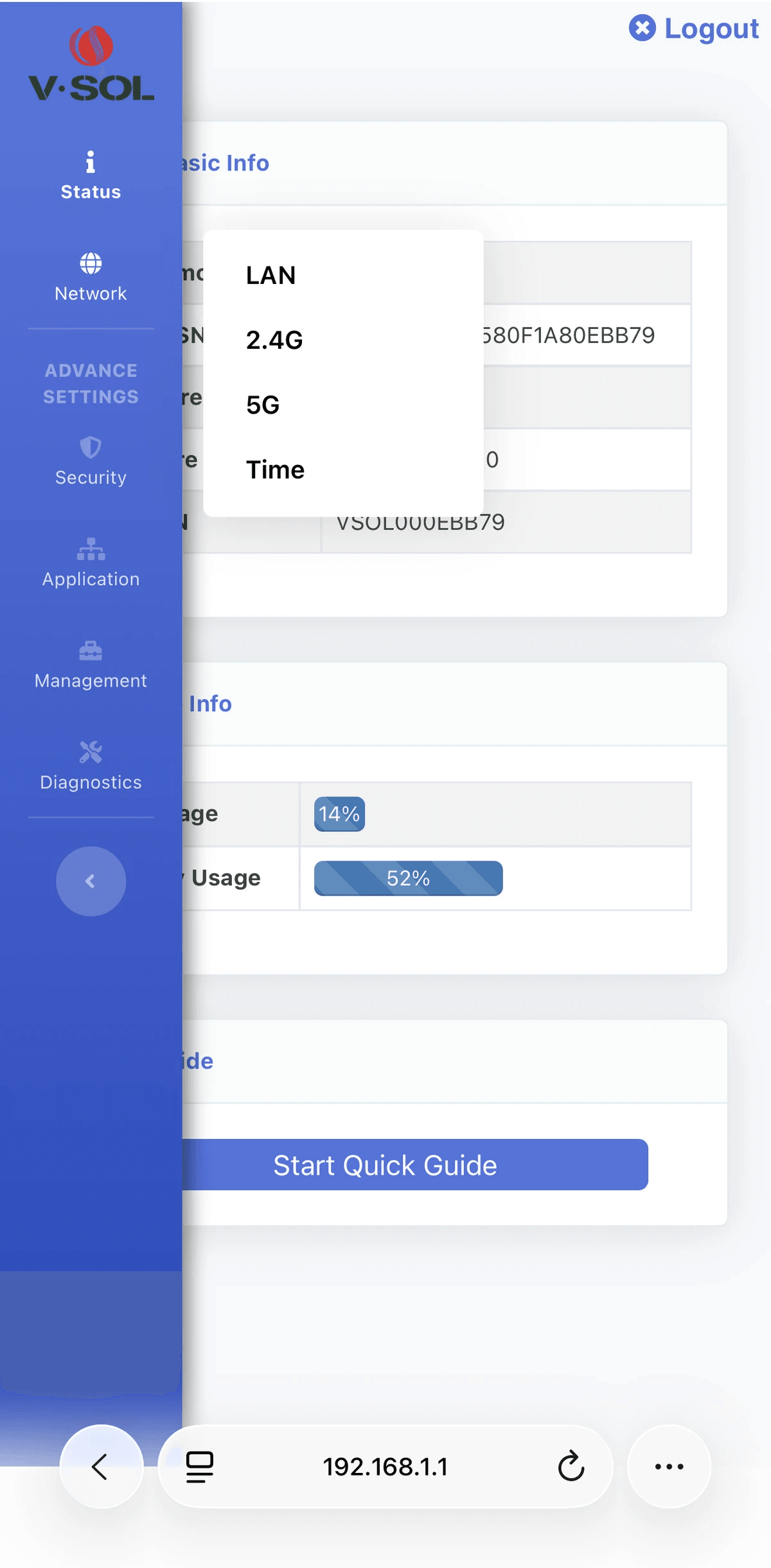The image size is (771, 1568).
Task: Tap the 192.168.1.1 address field
Action: tap(385, 1467)
